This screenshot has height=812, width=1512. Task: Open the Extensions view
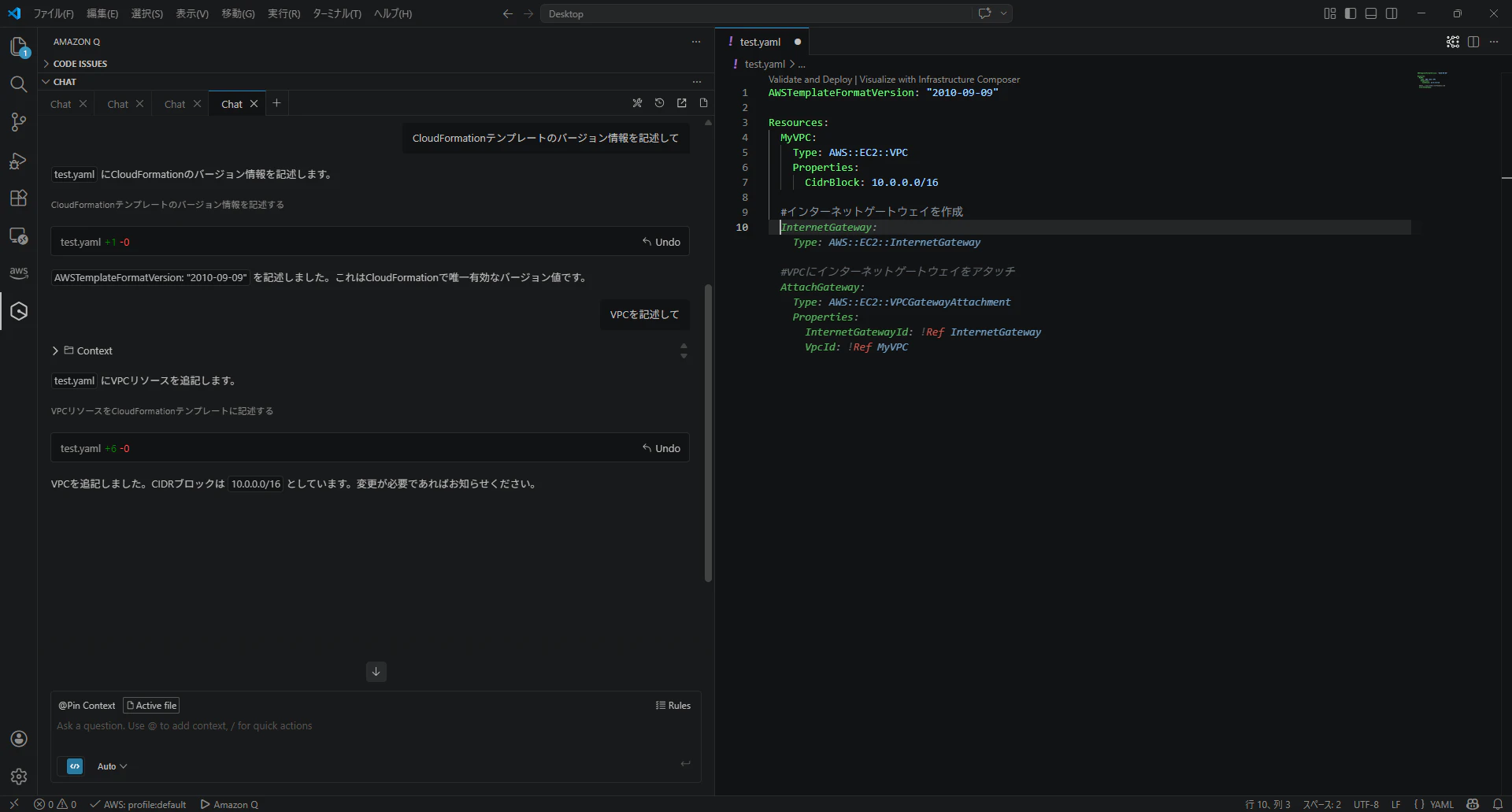19,198
